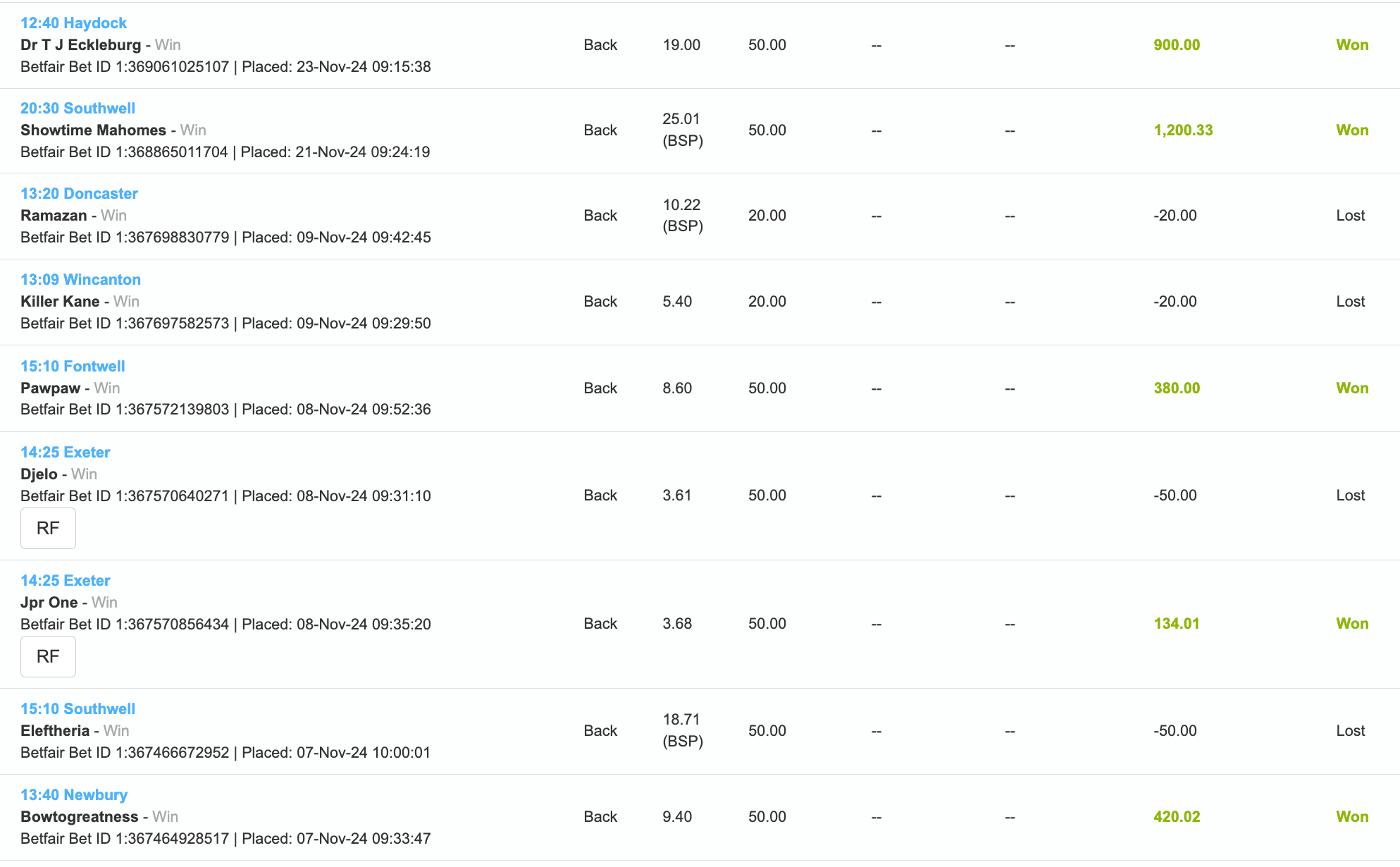Screen dimensions: 1400x867
Task: Click the 900.00 profit value
Action: click(1177, 45)
